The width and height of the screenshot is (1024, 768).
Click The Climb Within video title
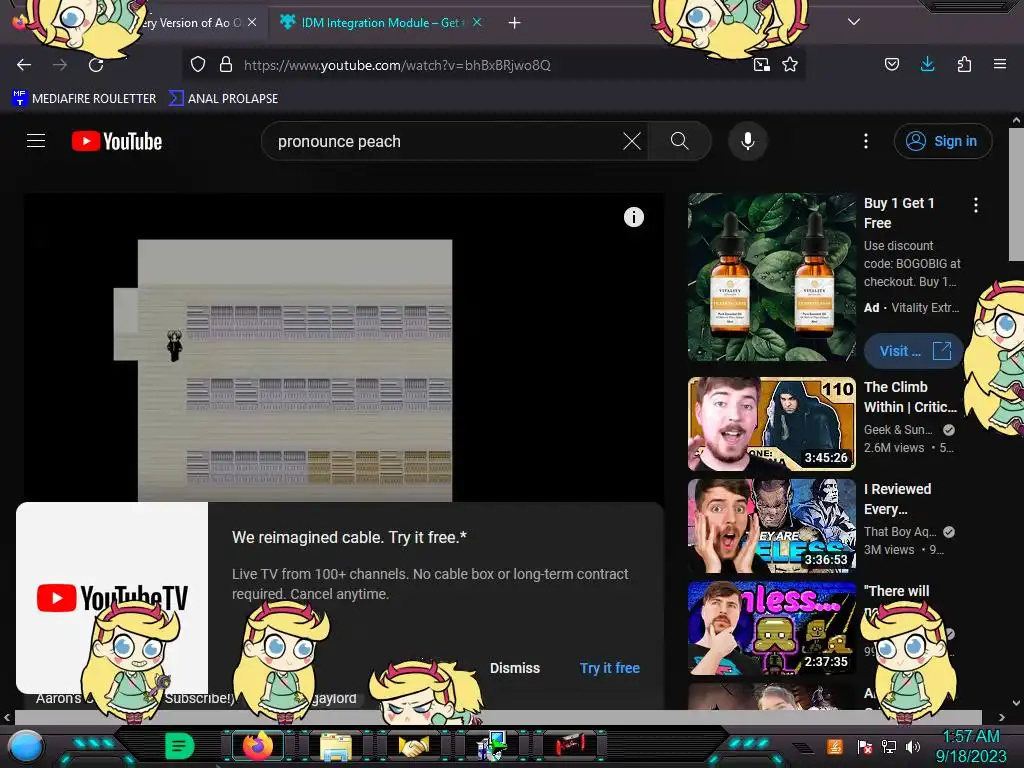point(910,397)
